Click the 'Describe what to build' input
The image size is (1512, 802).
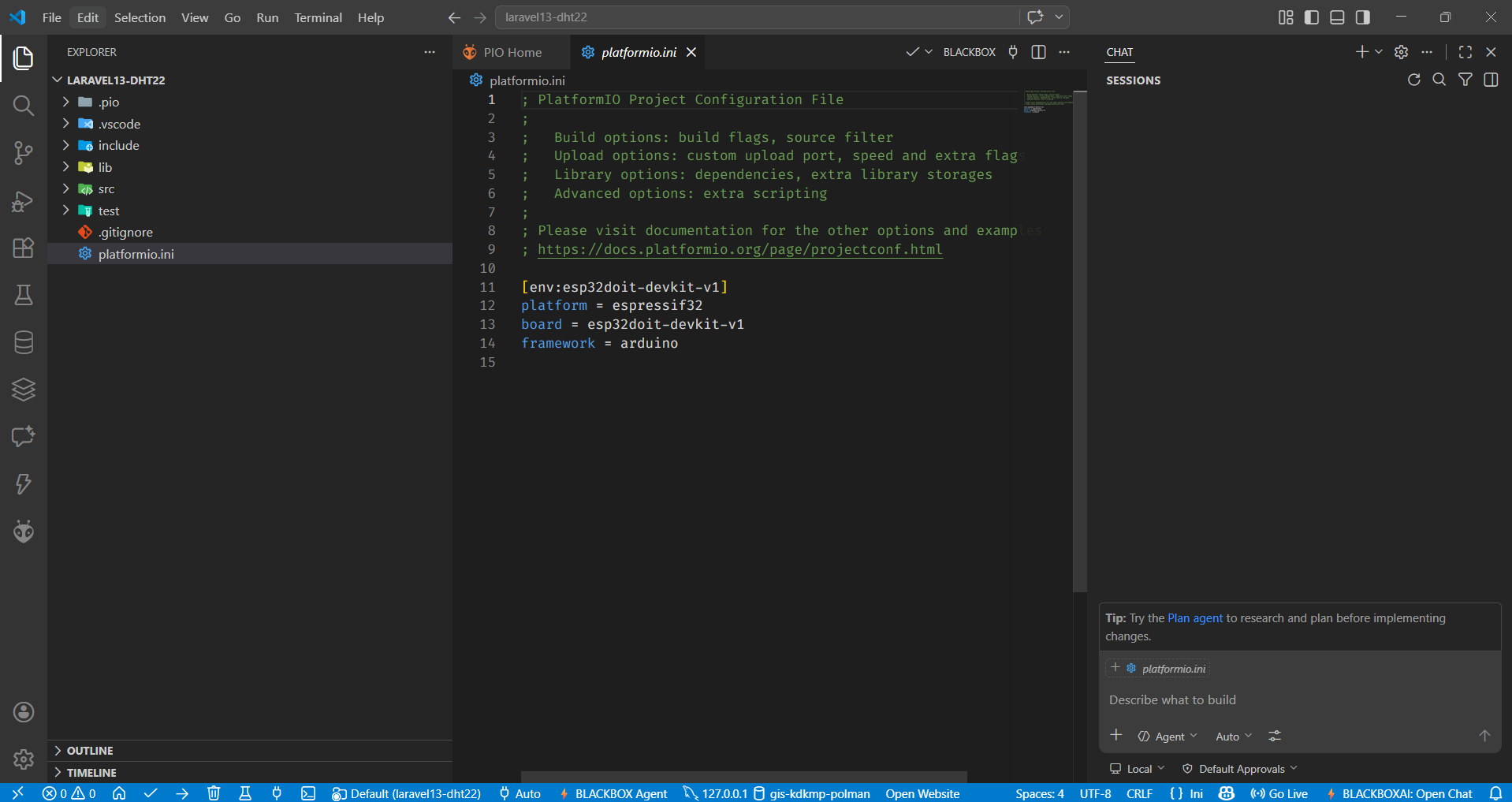[x=1299, y=700]
